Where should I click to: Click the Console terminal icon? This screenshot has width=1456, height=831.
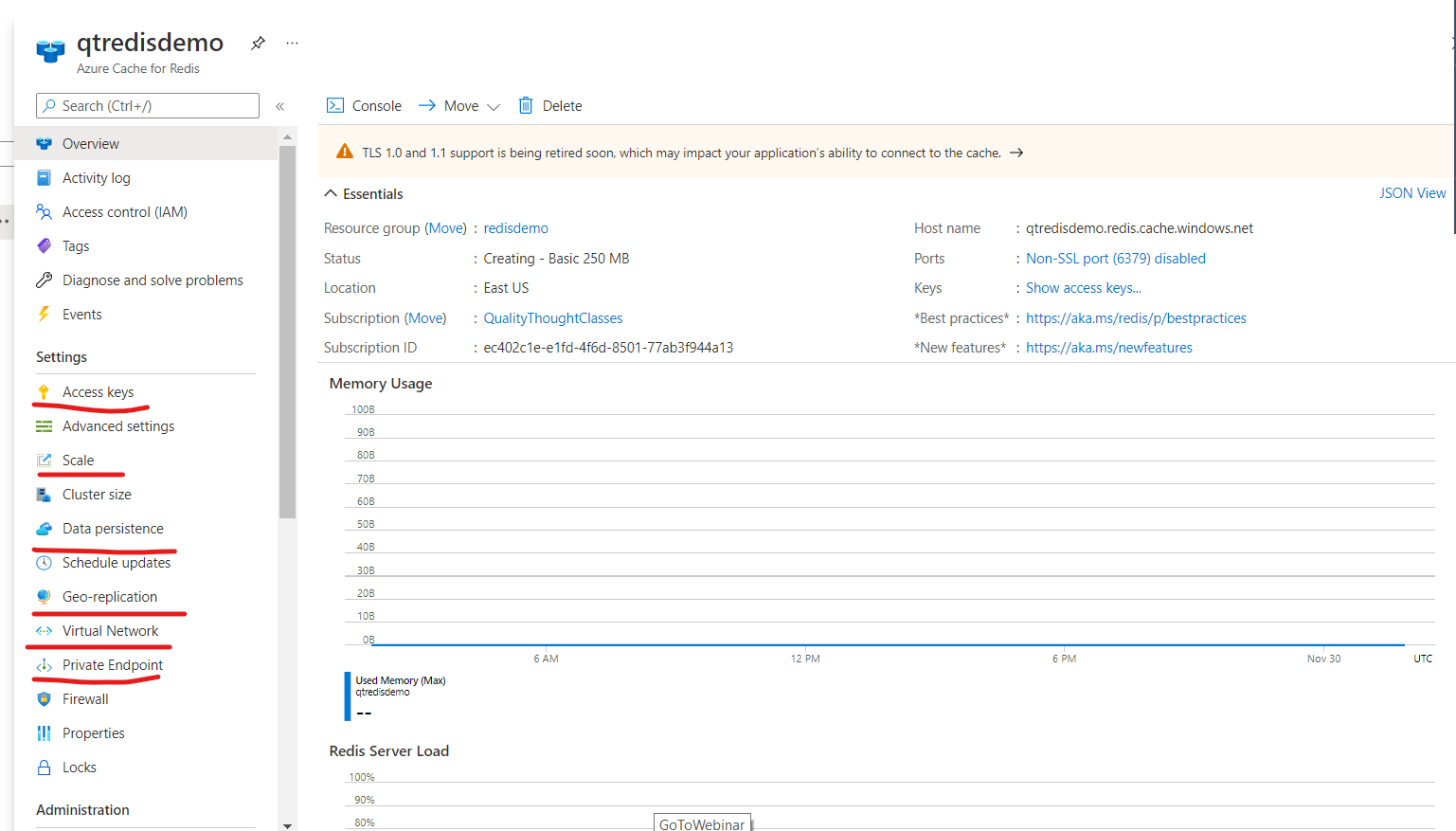pyautogui.click(x=335, y=105)
